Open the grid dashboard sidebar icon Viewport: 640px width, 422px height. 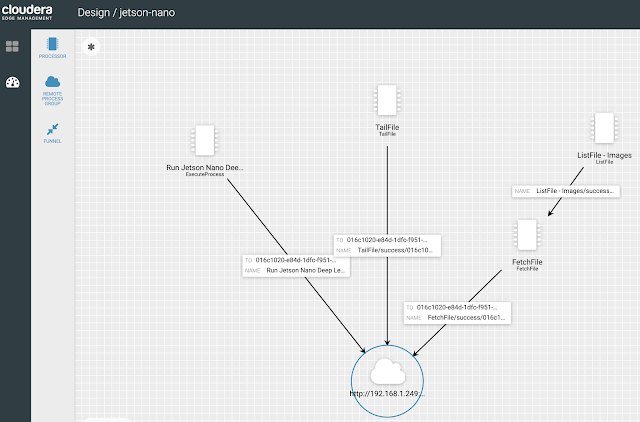click(12, 47)
